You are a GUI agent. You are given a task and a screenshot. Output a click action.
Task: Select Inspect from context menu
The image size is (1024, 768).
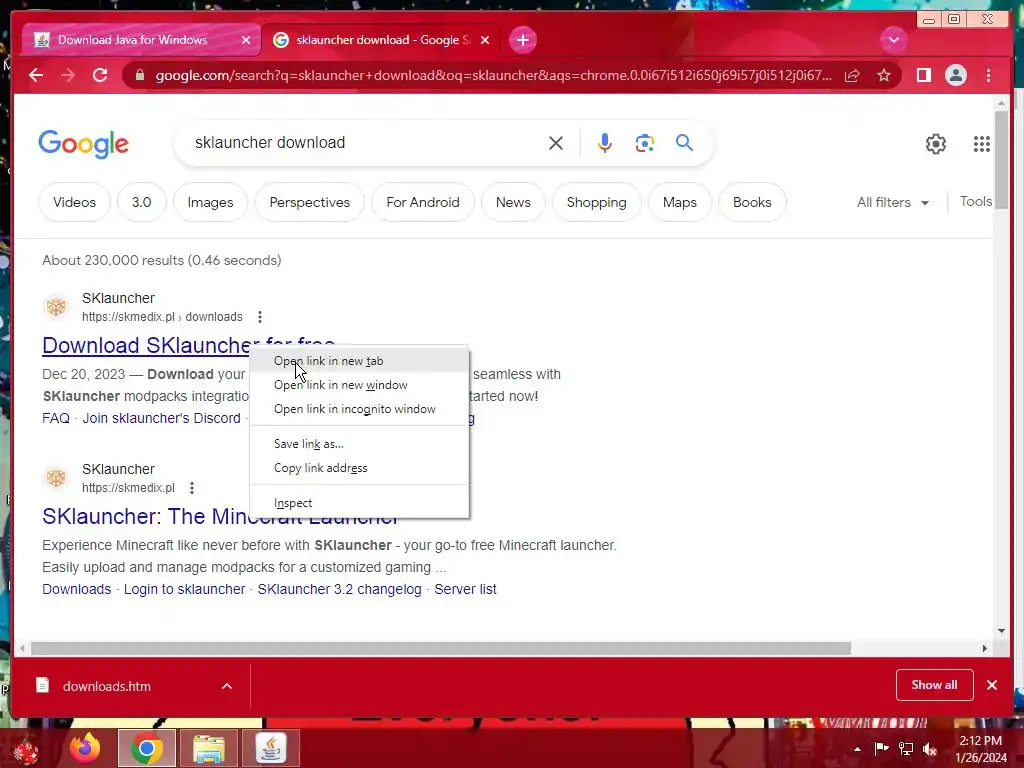coord(360,504)
